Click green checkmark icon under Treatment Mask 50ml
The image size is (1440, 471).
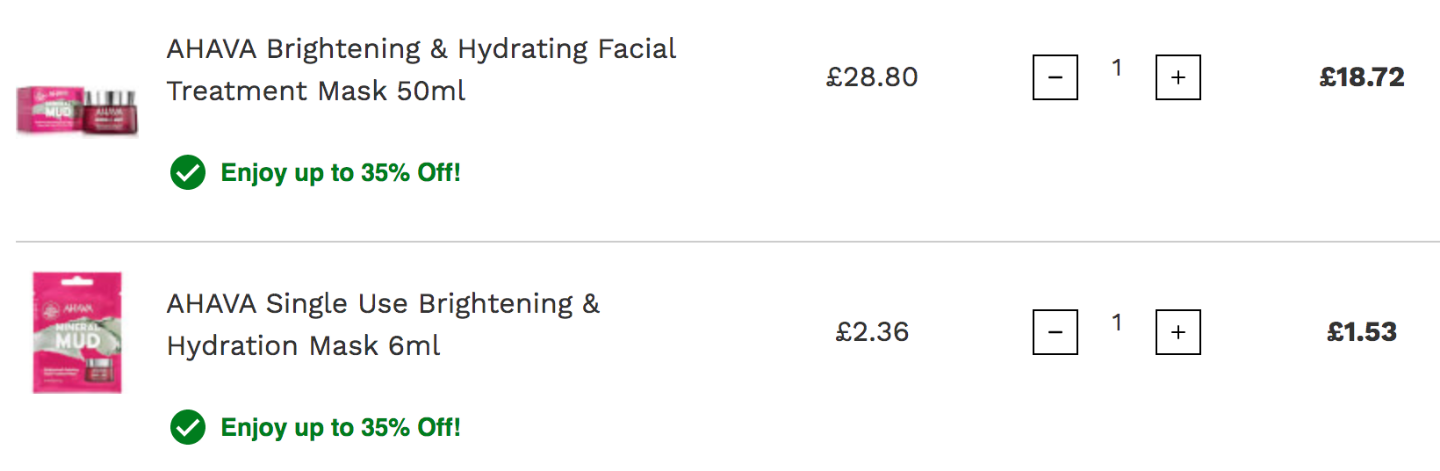click(x=187, y=173)
